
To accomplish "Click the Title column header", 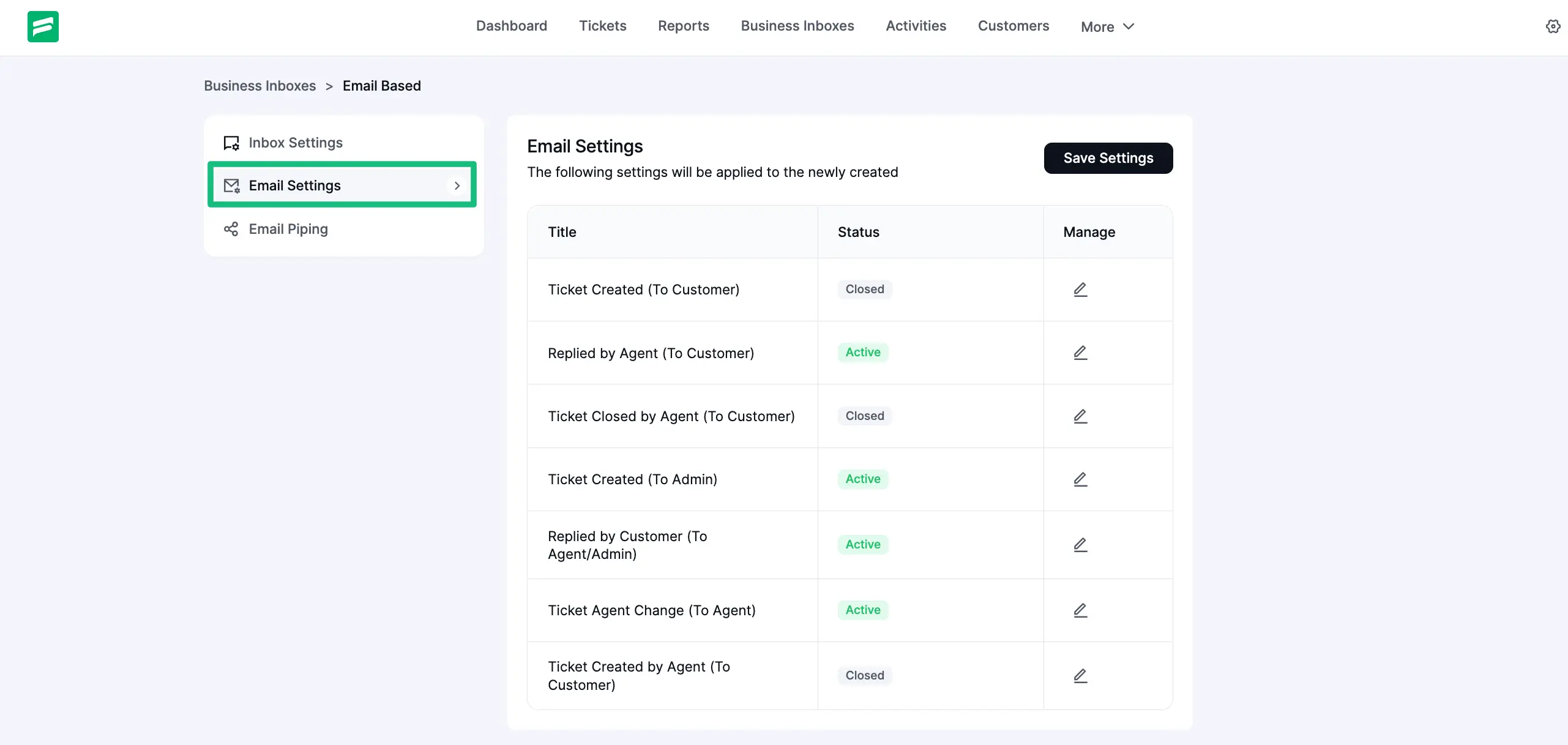I will [x=562, y=231].
